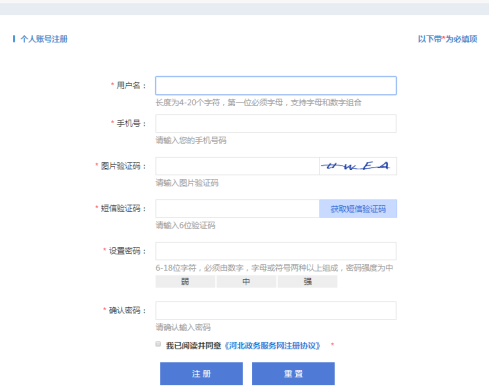This screenshot has width=489, height=391.
Task: Click the hint text 请确认输入密码
Action: [183, 327]
